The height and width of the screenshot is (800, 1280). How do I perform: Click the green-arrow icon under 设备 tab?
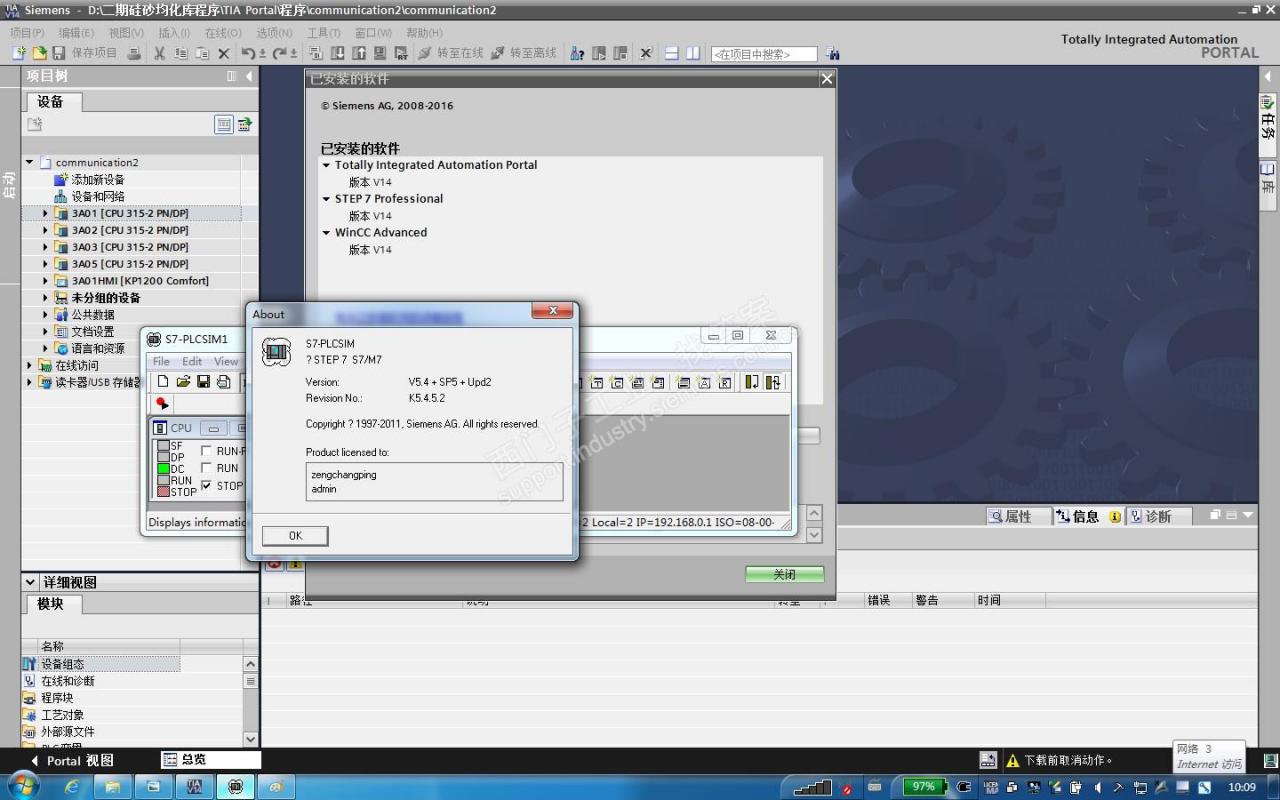[x=244, y=124]
